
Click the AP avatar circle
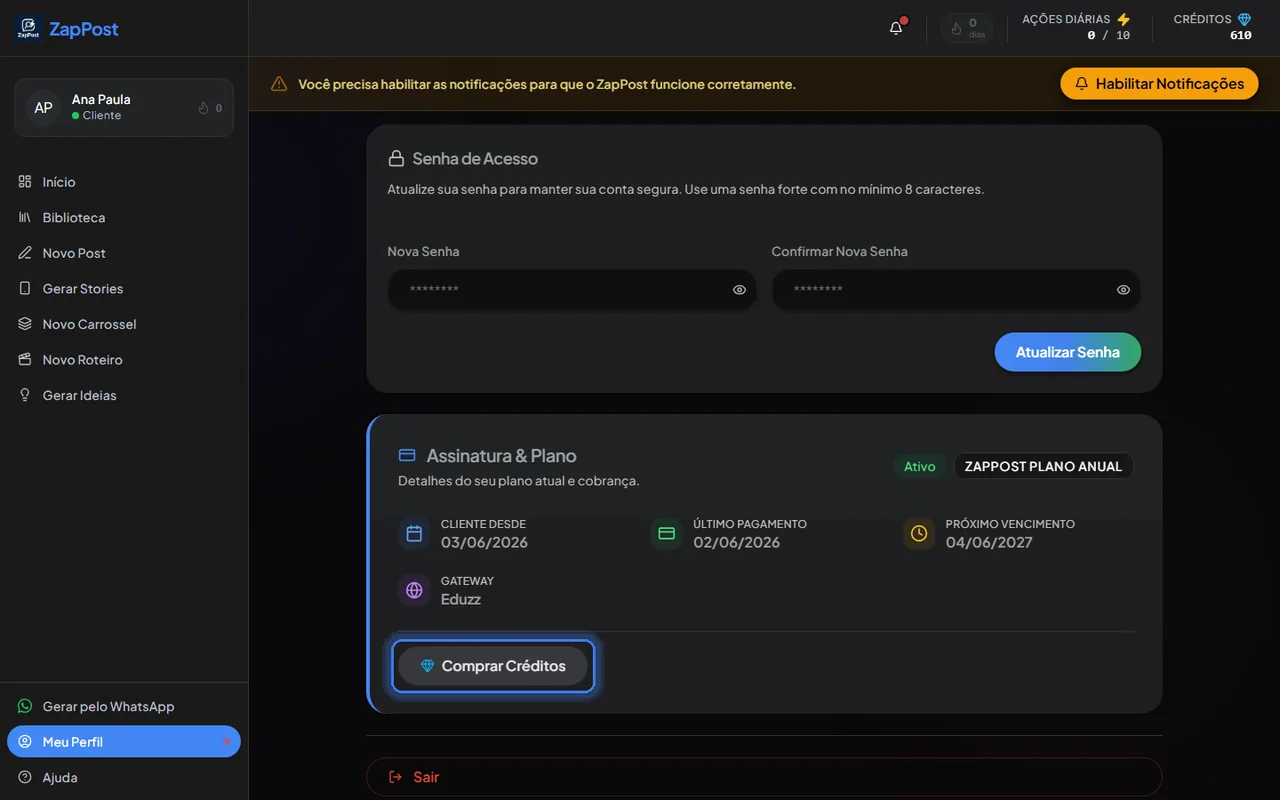43,107
